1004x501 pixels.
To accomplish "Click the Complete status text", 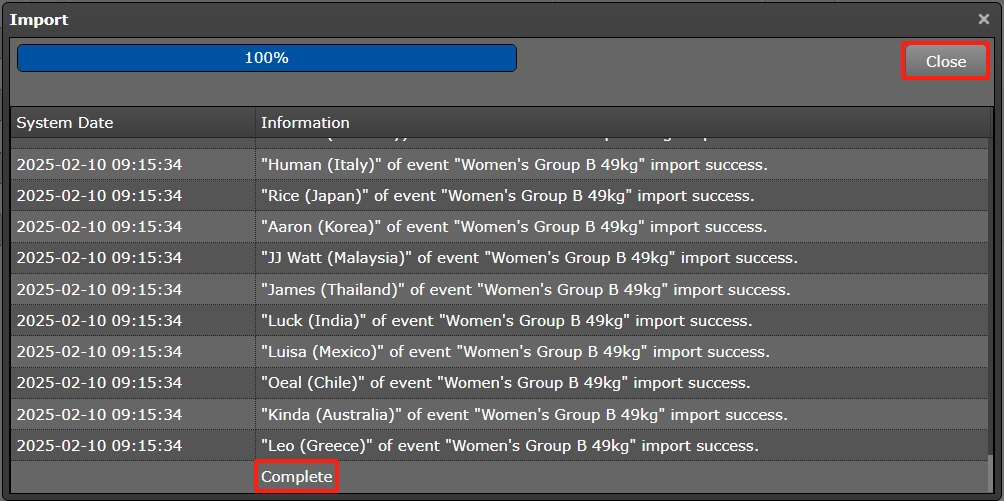I will point(296,477).
